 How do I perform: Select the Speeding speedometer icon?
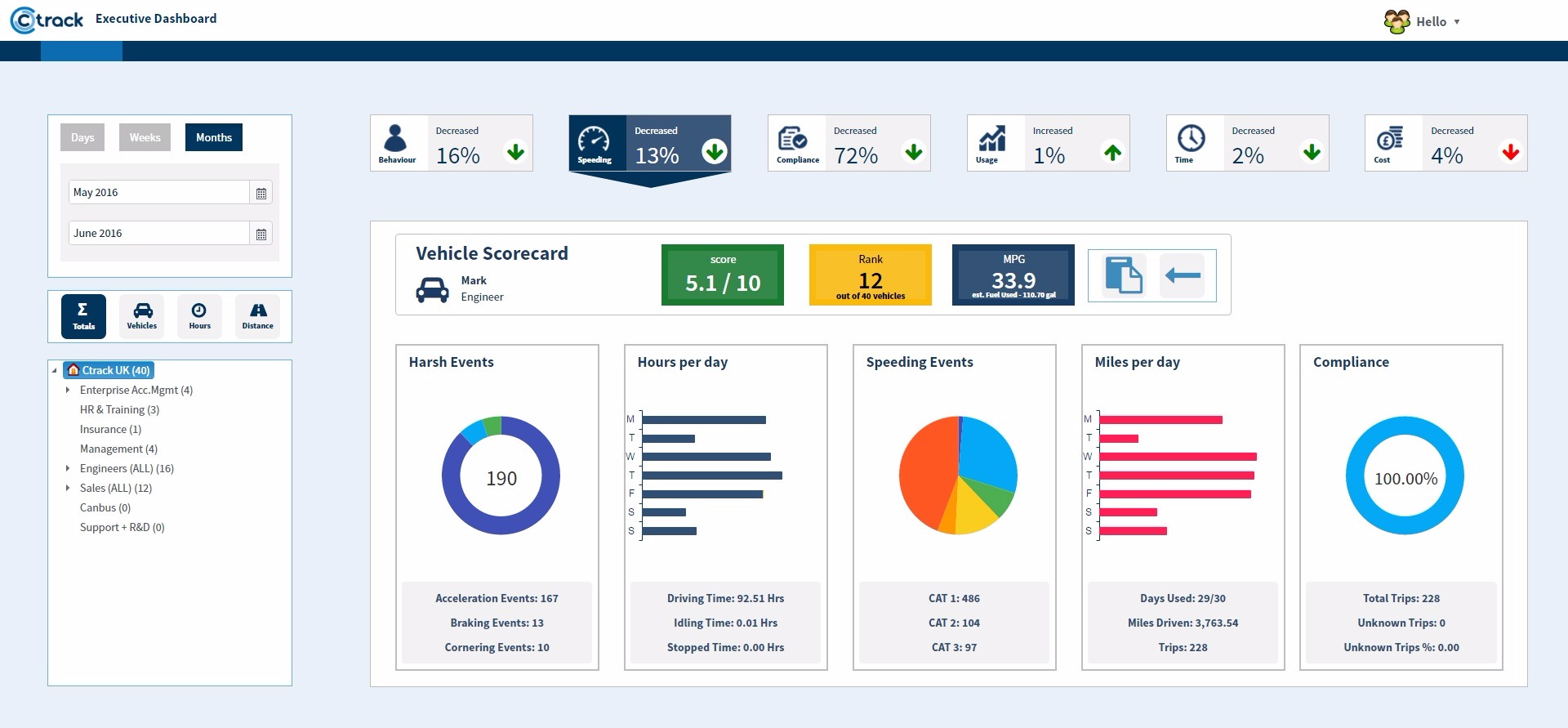click(594, 139)
